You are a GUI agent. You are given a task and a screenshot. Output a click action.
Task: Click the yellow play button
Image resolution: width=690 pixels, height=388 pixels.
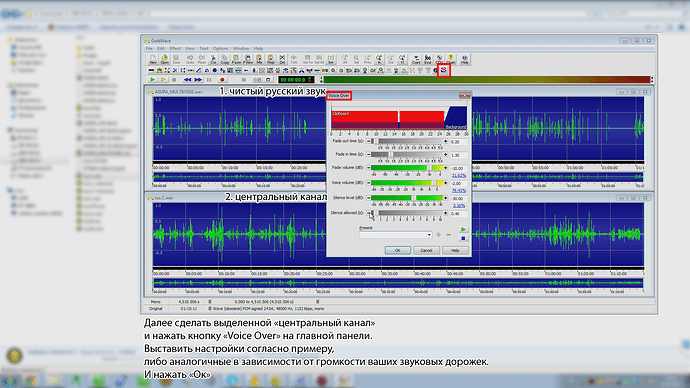coord(163,80)
